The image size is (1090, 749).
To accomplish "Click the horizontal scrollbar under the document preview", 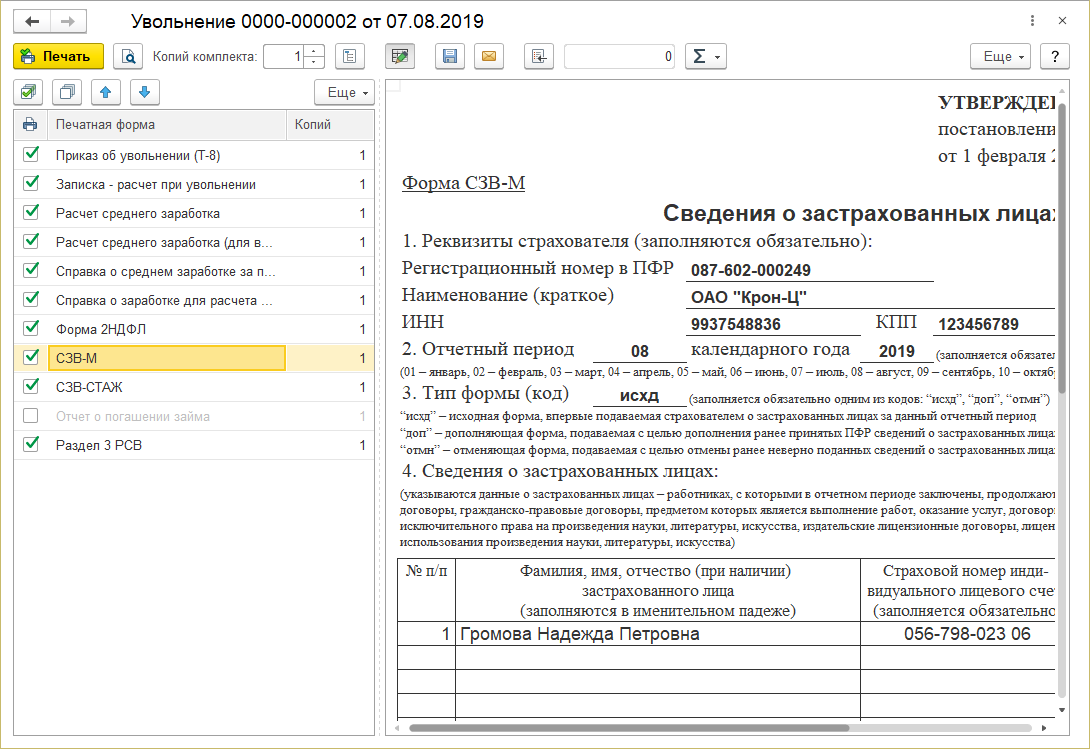I will [x=628, y=729].
